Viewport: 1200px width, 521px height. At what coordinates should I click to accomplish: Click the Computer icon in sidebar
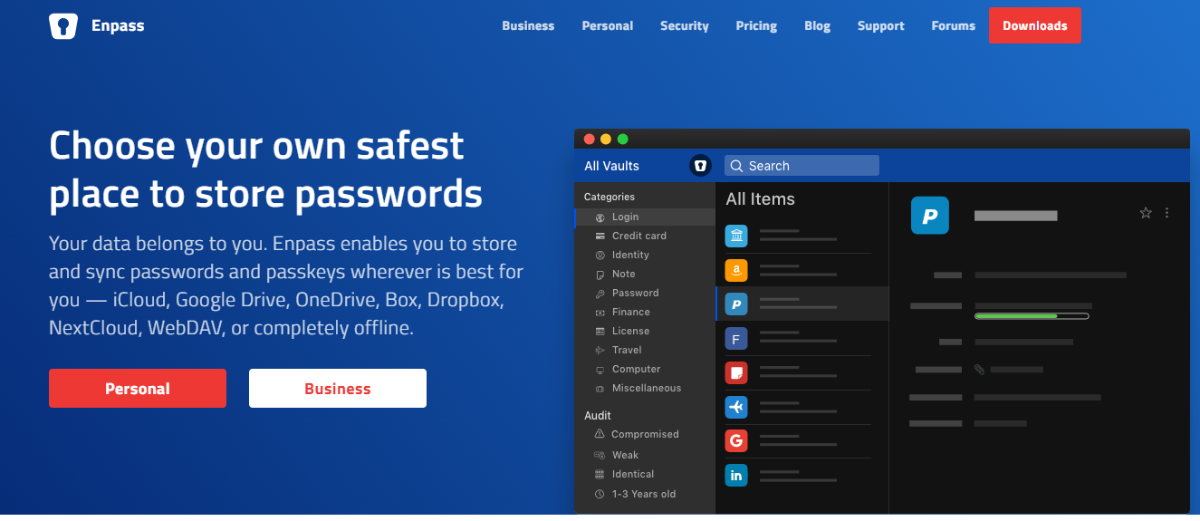600,369
